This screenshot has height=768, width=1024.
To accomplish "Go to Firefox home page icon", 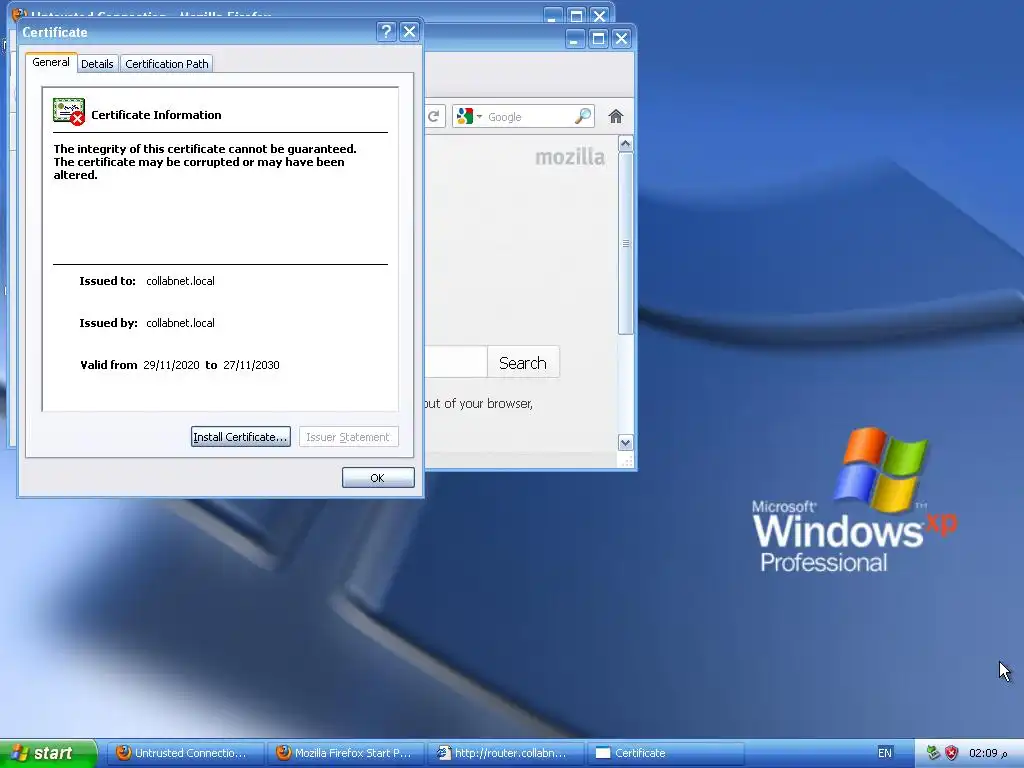I will pyautogui.click(x=615, y=116).
